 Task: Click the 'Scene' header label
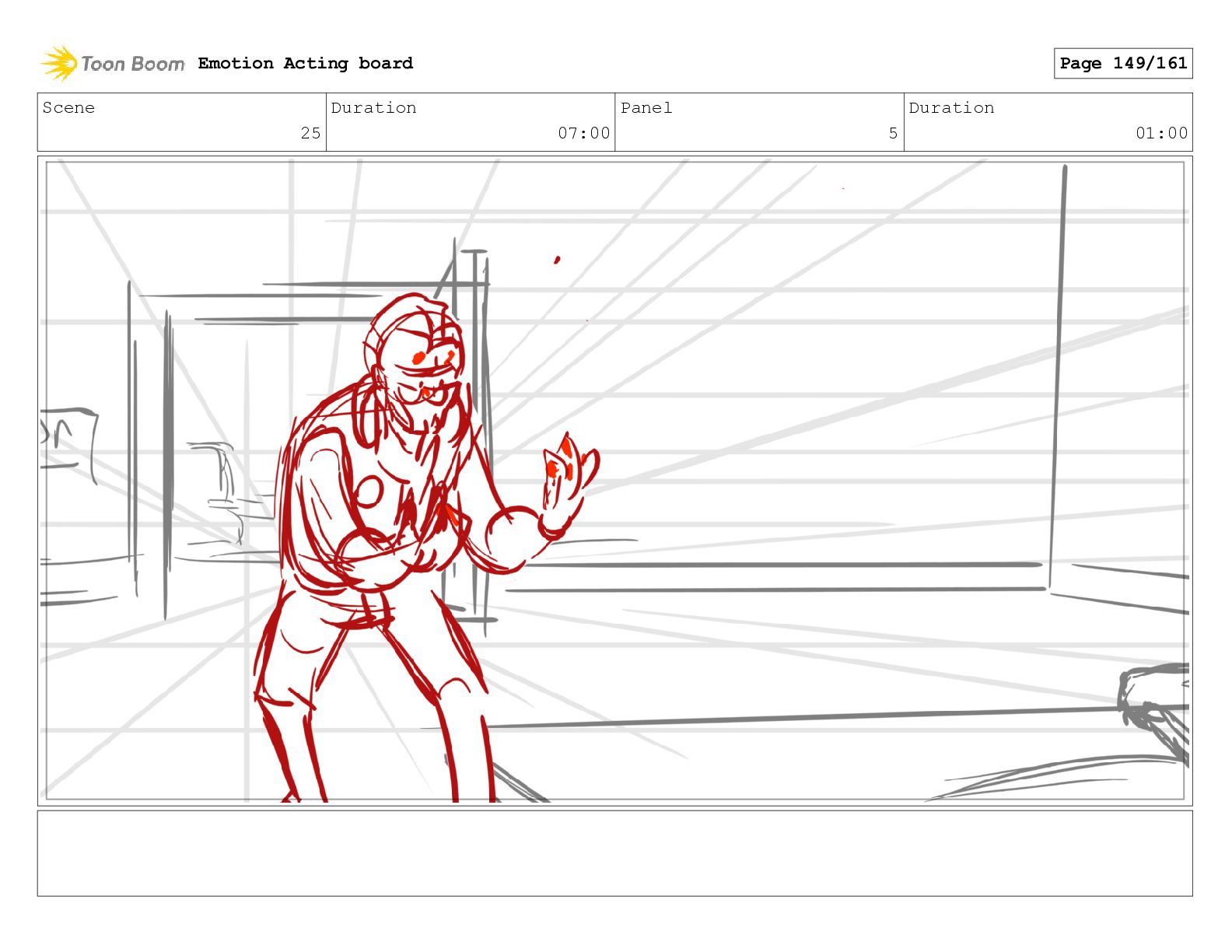point(68,107)
